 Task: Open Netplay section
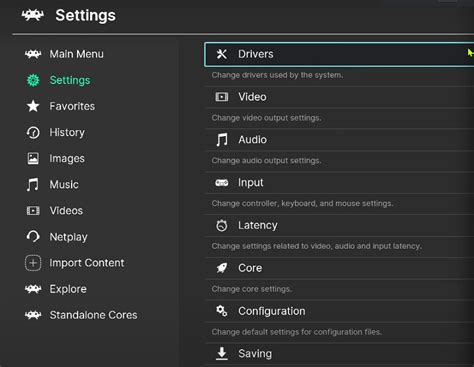point(68,237)
